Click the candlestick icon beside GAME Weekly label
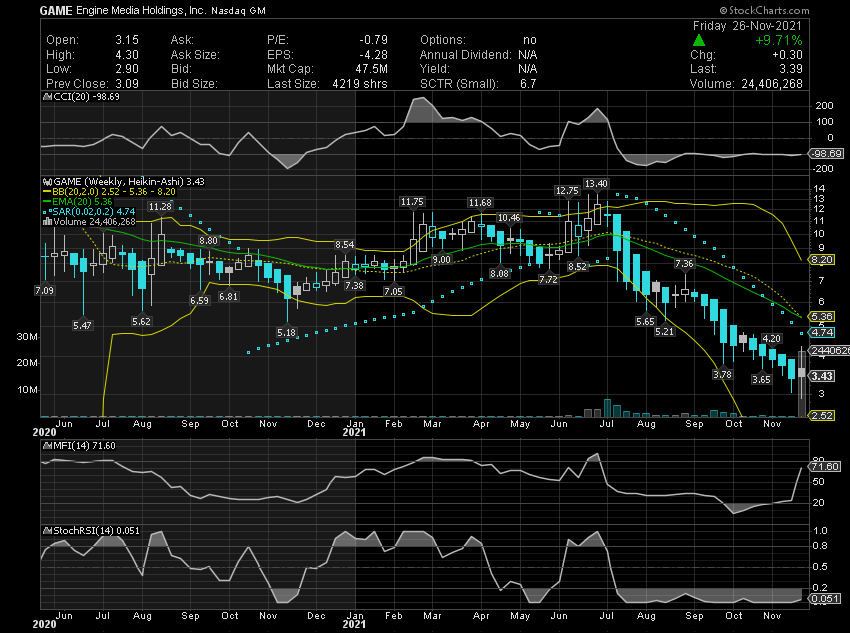The width and height of the screenshot is (850, 633). coord(47,182)
